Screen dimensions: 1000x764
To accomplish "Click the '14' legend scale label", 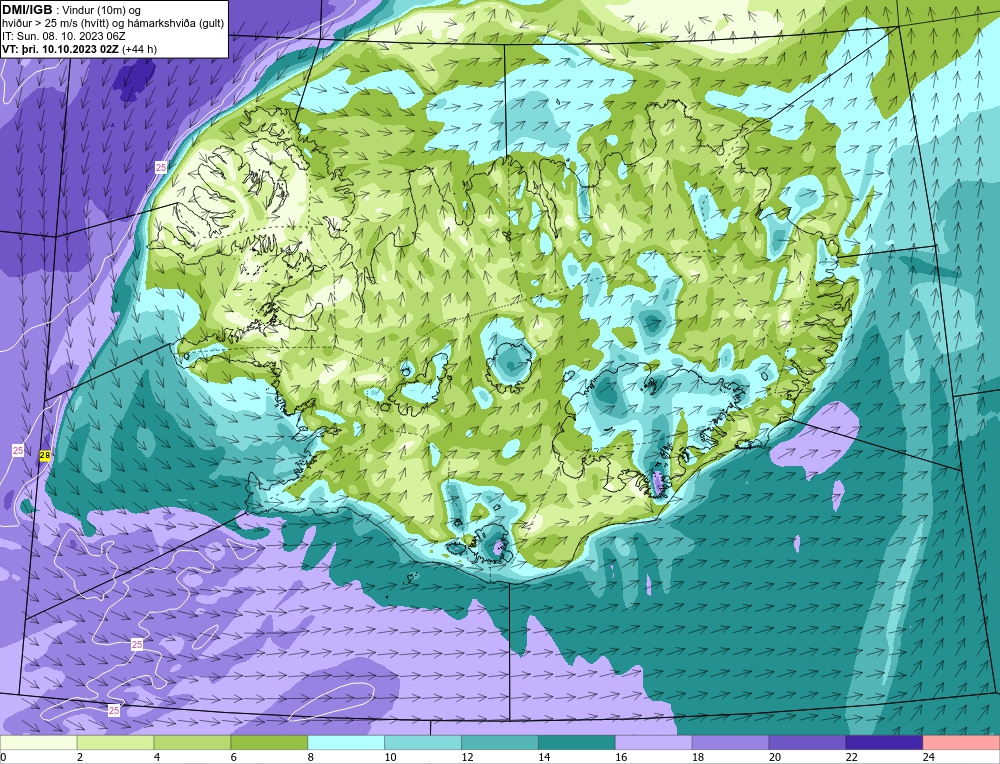I will [544, 757].
